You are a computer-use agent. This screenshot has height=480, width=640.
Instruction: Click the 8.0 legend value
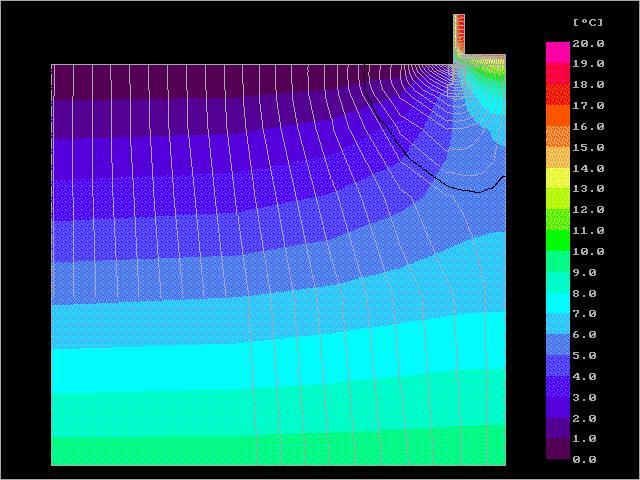click(584, 293)
